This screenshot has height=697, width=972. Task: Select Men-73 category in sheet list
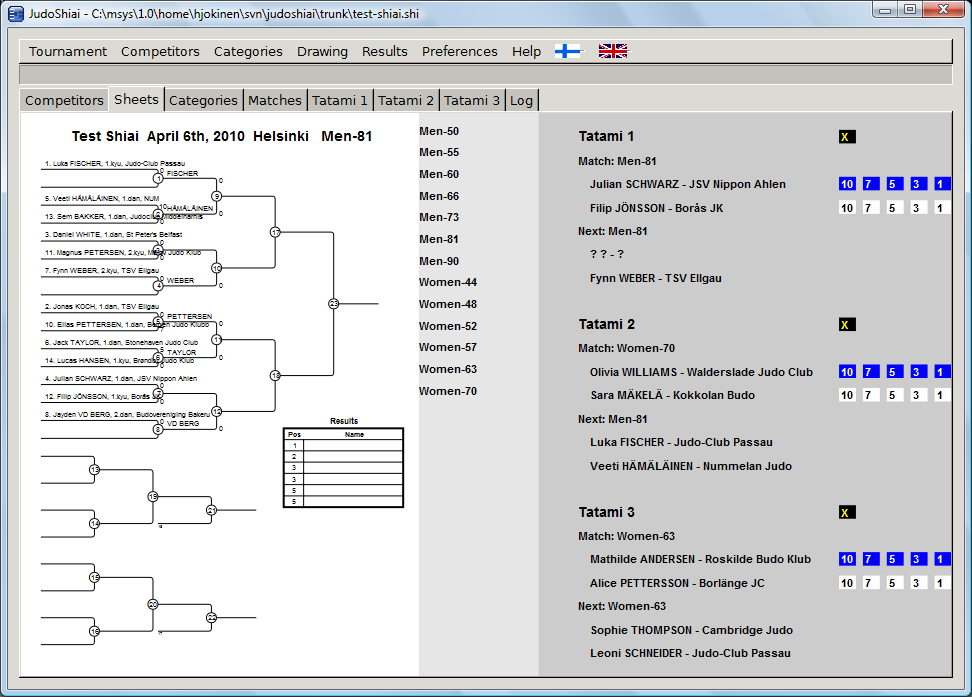tap(439, 217)
